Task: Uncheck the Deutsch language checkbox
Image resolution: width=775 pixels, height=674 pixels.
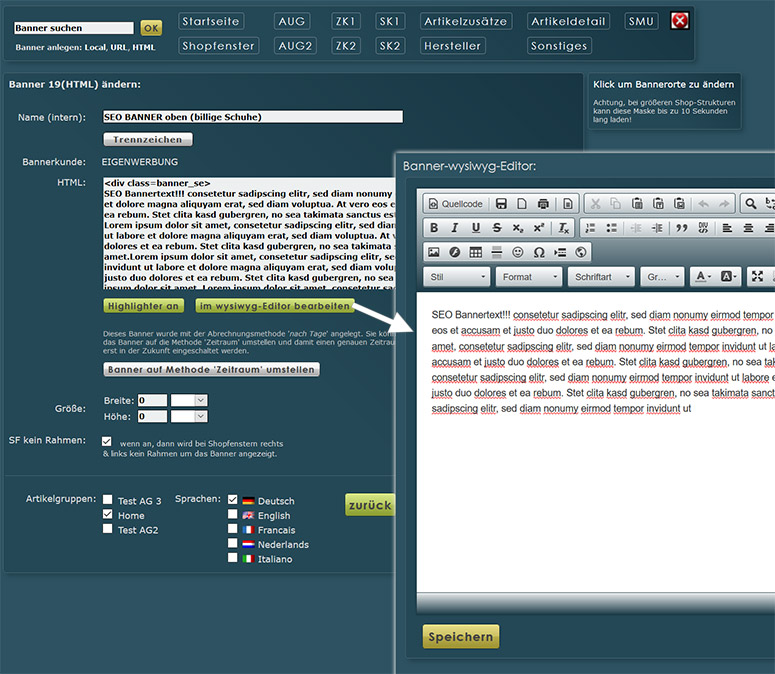Action: coord(232,500)
